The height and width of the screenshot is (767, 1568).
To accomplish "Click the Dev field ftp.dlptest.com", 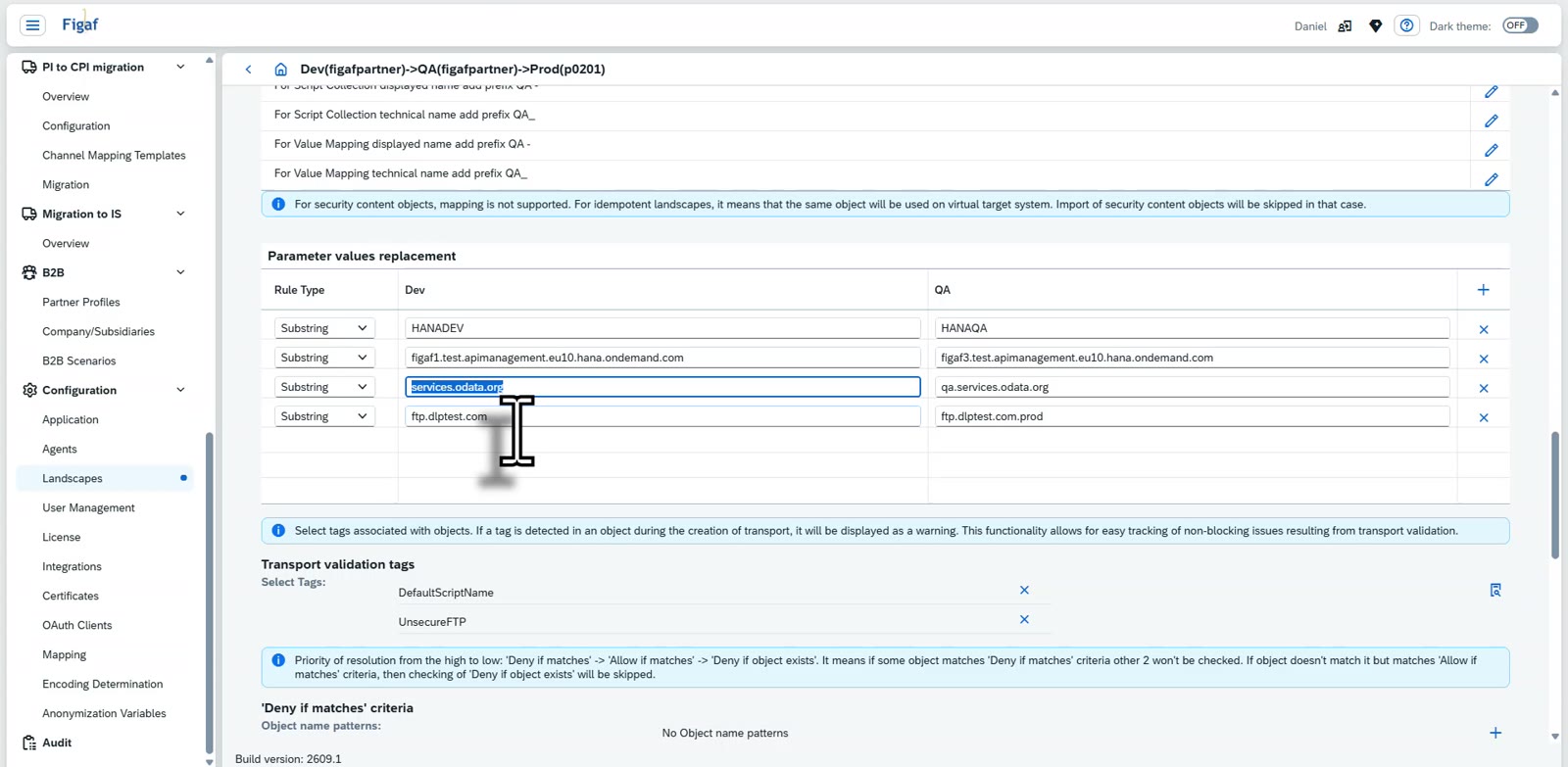I will pyautogui.click(x=662, y=417).
